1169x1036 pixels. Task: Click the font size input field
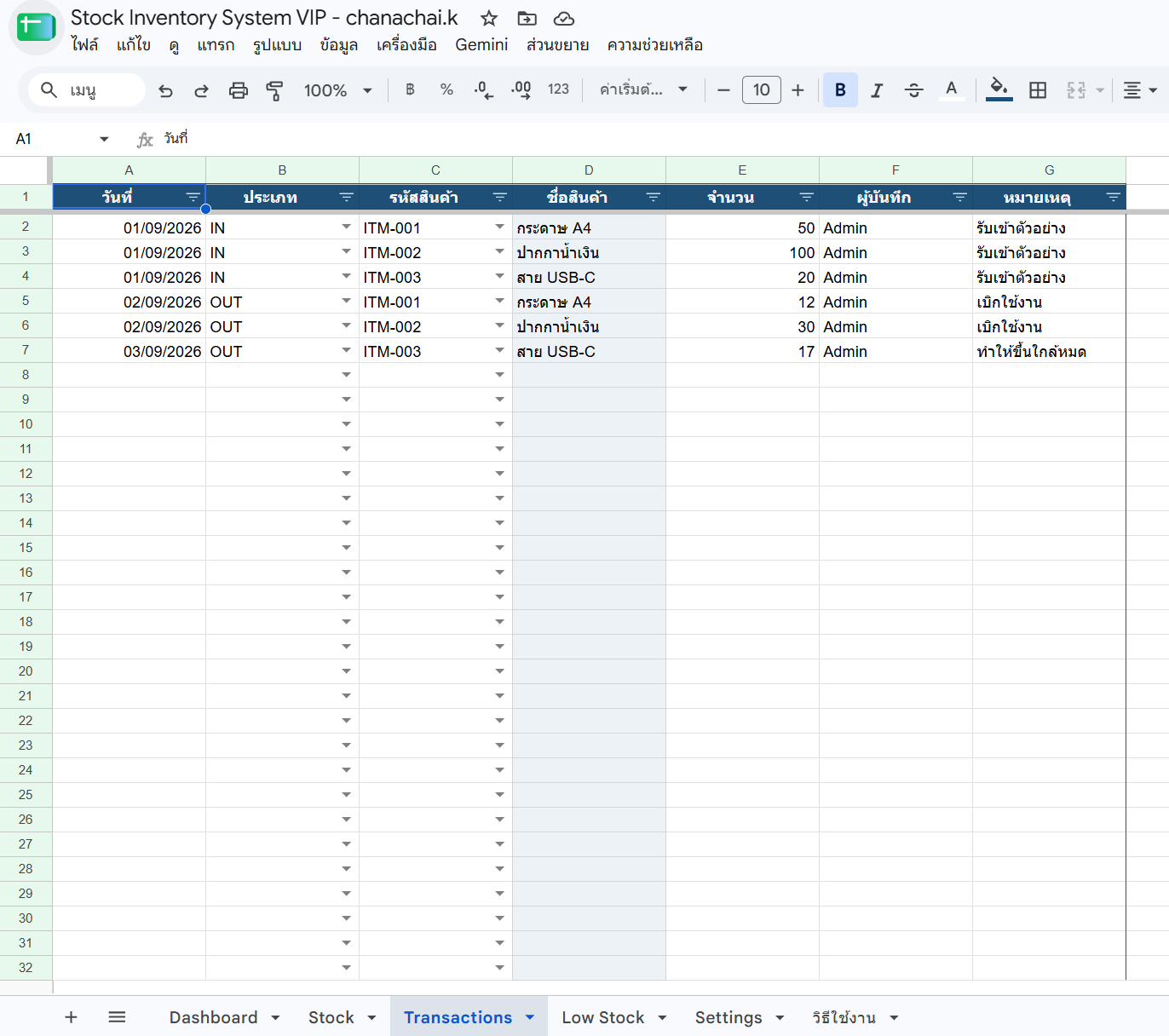click(x=761, y=90)
